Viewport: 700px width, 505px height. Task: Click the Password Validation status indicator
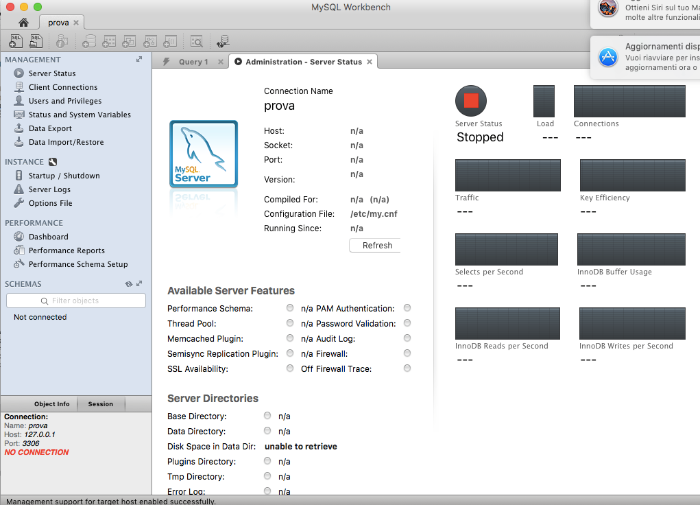407,323
